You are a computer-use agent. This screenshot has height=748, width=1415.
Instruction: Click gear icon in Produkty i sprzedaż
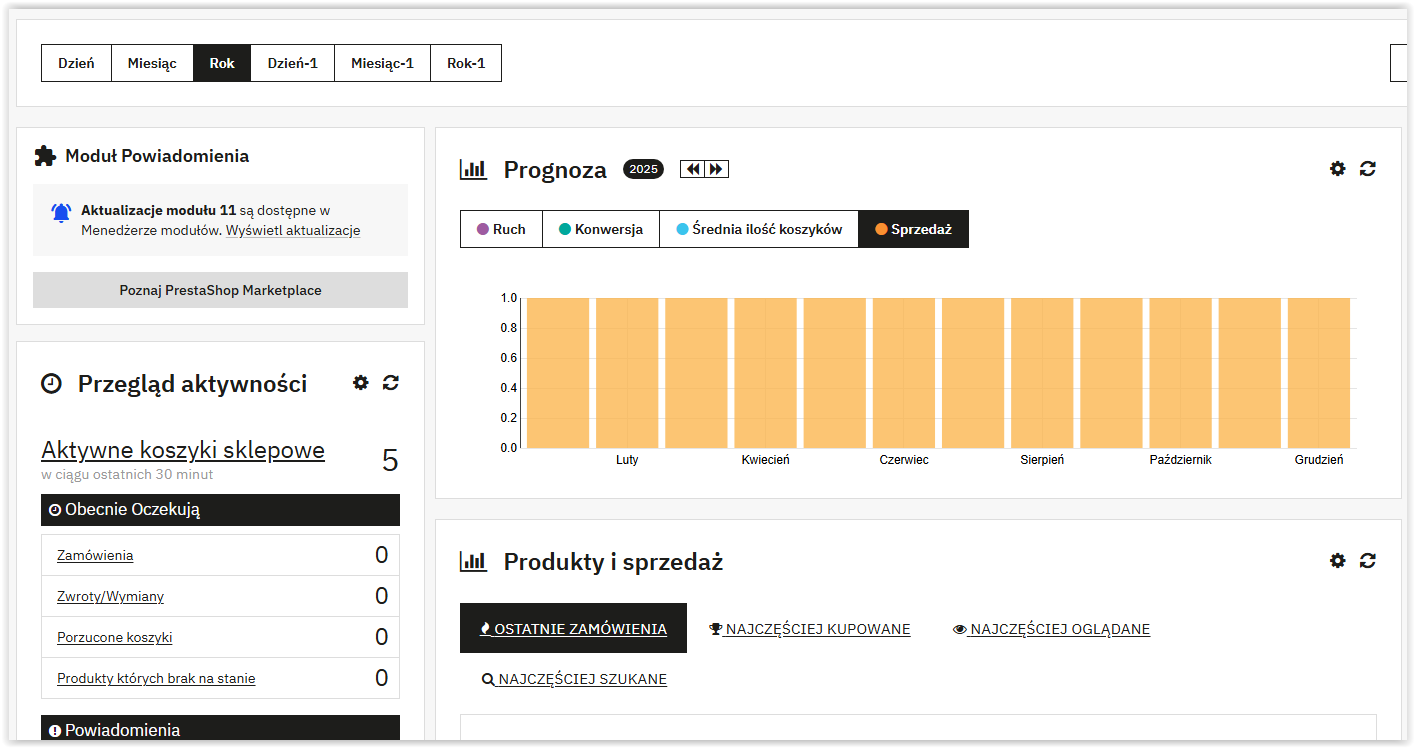pos(1337,561)
